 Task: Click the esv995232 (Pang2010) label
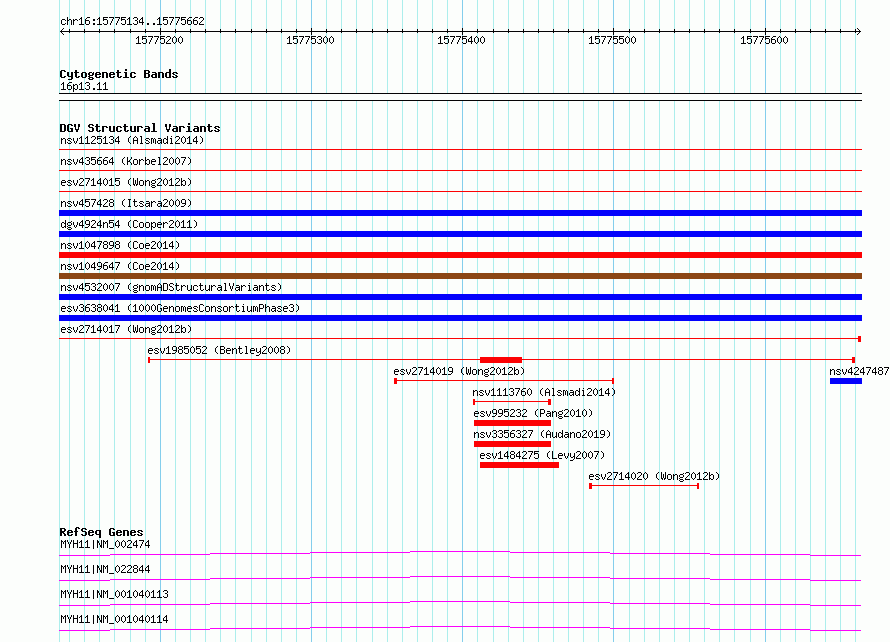pyautogui.click(x=533, y=413)
